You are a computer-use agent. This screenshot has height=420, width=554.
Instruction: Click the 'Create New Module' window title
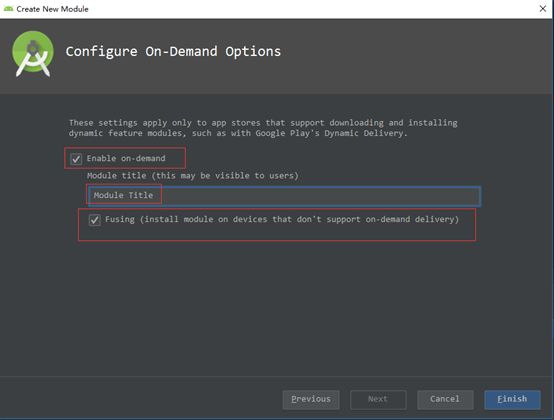[x=52, y=9]
